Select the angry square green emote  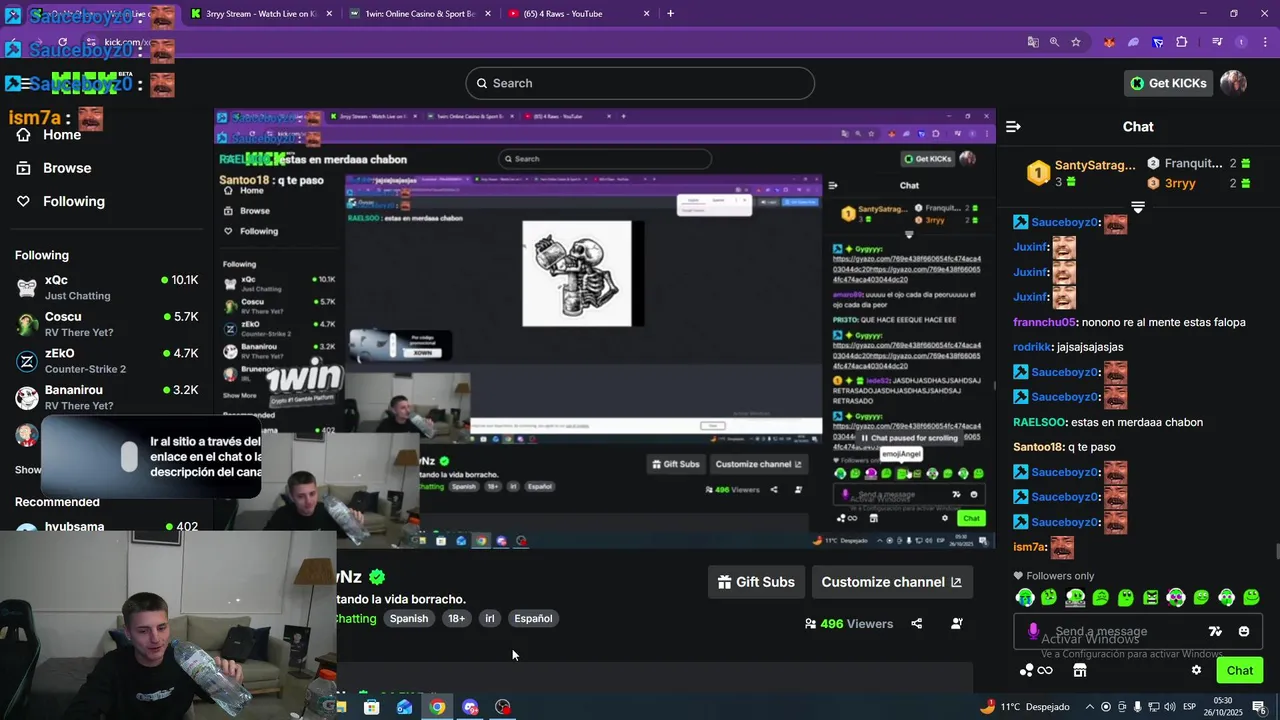[1150, 597]
